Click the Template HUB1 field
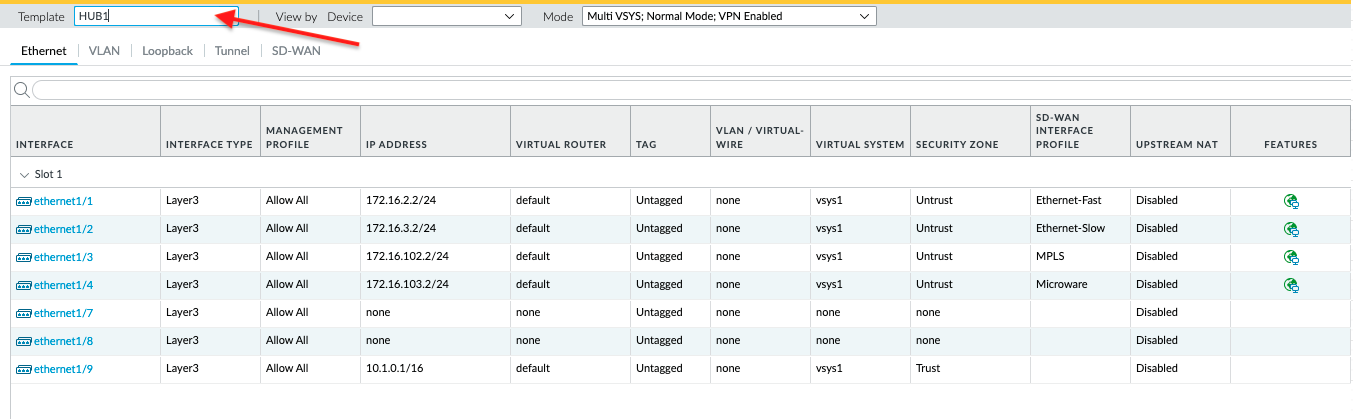The height and width of the screenshot is (419, 1353). coord(156,16)
